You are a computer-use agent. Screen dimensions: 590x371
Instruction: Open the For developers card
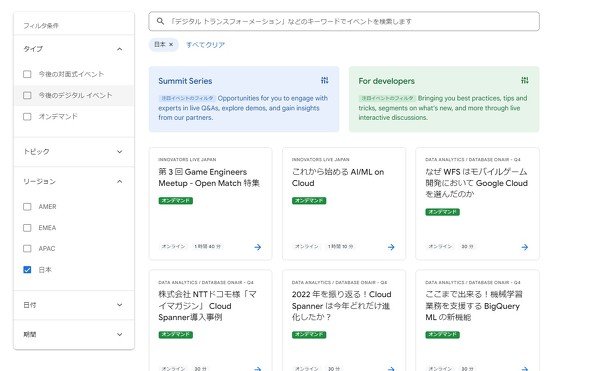point(444,99)
